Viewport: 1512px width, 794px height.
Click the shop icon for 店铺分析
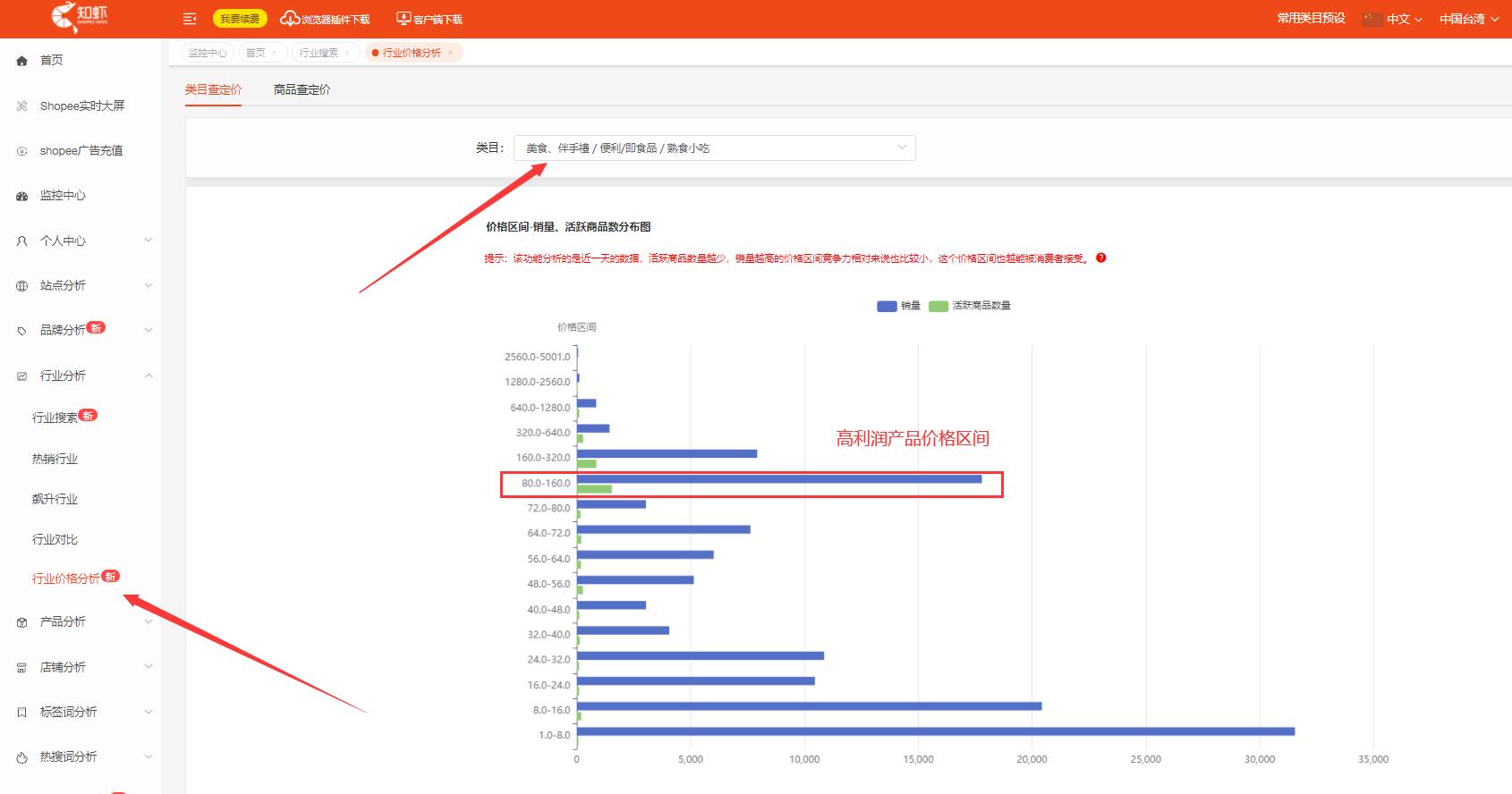click(22, 668)
